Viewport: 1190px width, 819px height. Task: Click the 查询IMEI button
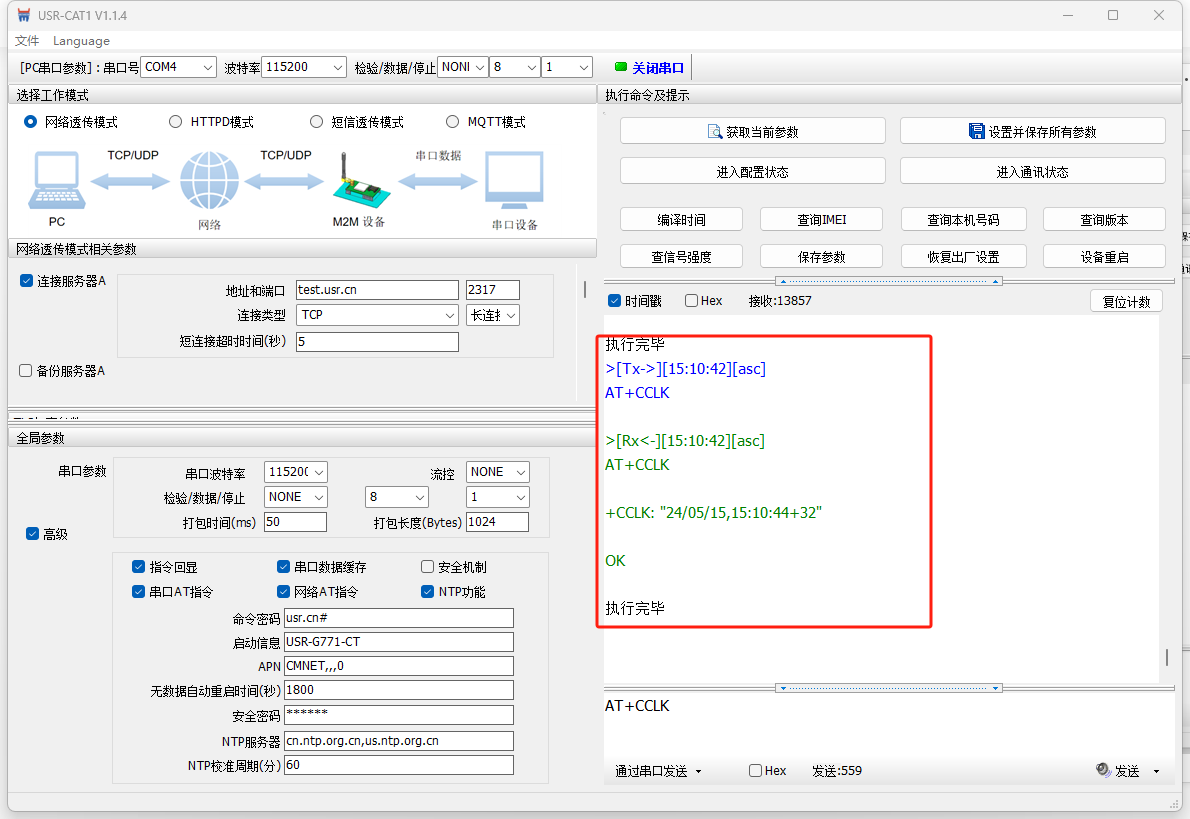(821, 220)
